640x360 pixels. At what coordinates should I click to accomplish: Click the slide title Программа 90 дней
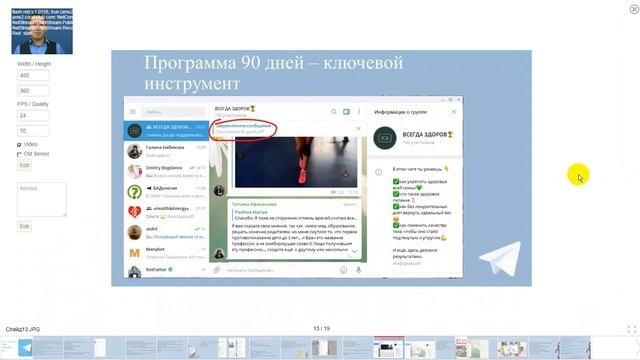click(273, 73)
